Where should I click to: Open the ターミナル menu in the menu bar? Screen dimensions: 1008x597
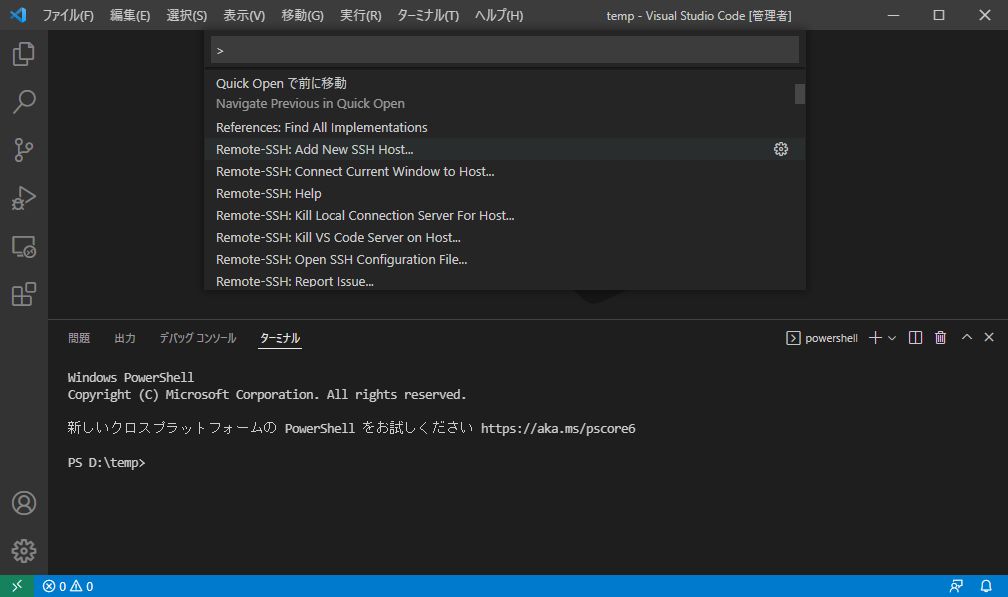click(428, 15)
